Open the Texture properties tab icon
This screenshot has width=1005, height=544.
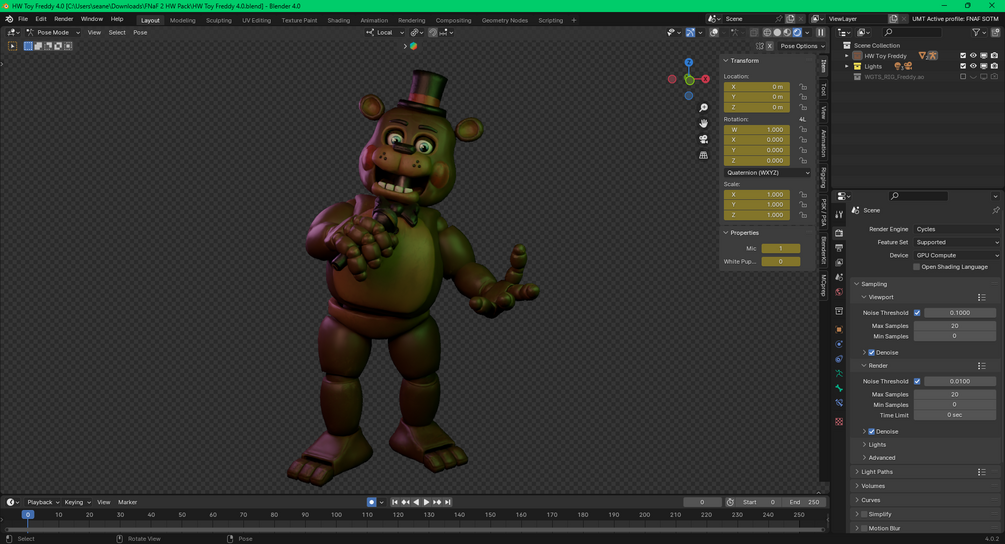(x=839, y=422)
